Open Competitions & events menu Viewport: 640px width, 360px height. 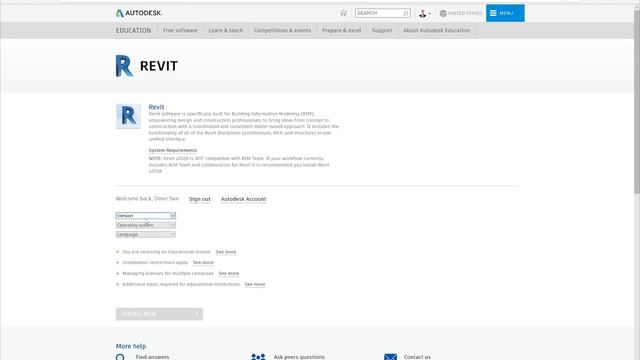[282, 30]
